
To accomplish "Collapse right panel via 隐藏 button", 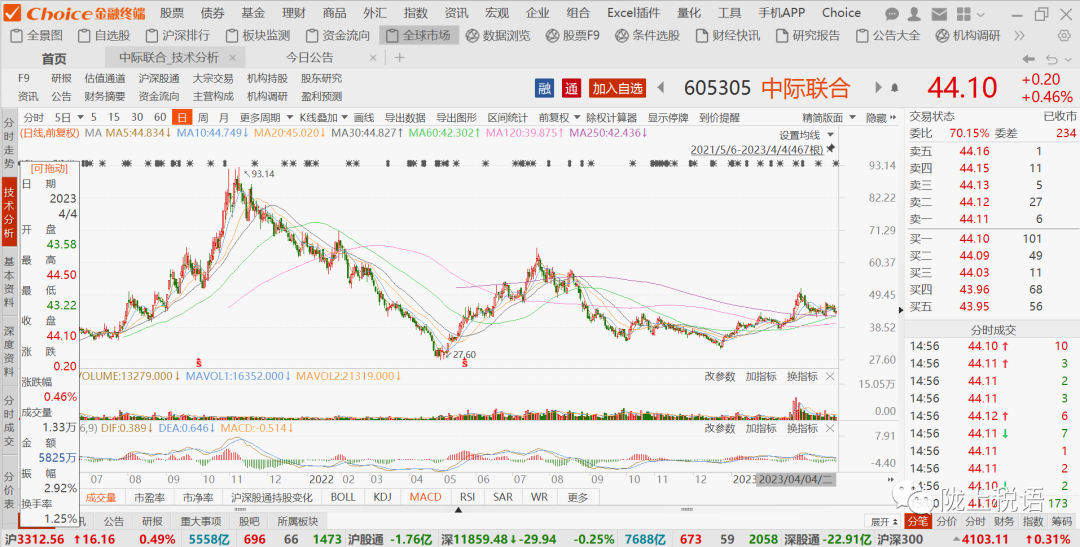I will pos(881,118).
